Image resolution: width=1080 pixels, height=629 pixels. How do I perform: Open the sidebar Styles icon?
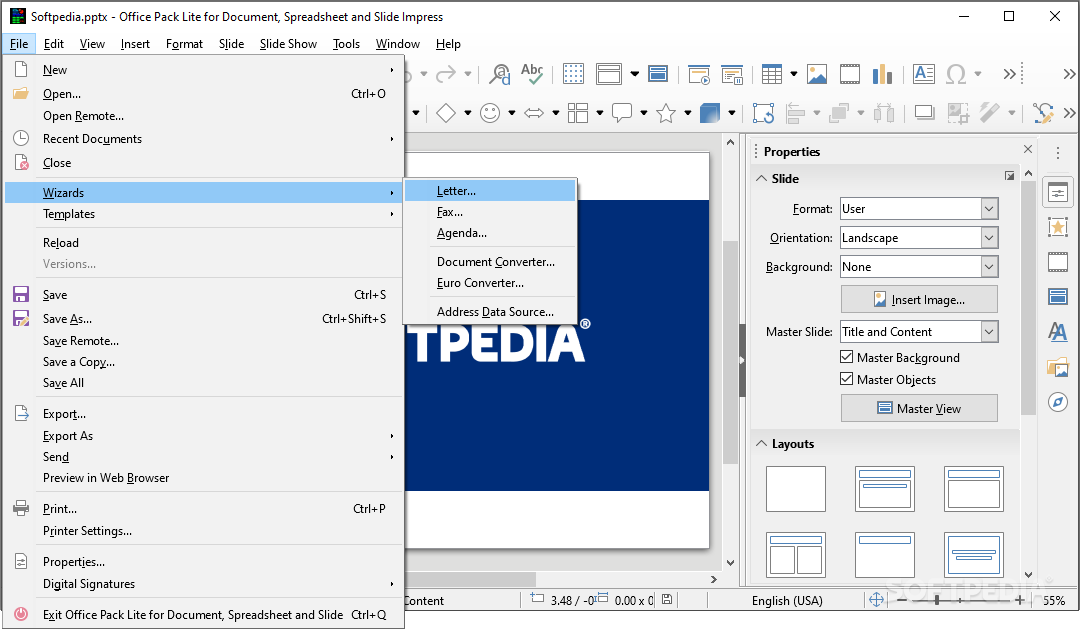pyautogui.click(x=1058, y=332)
